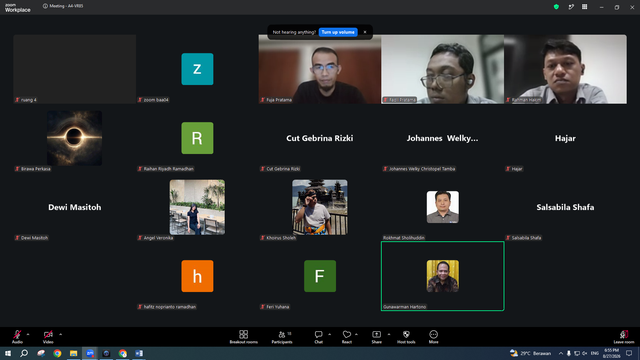Select the green R avatar of Raihan Riyadh
This screenshot has width=640, height=360.
point(197,138)
